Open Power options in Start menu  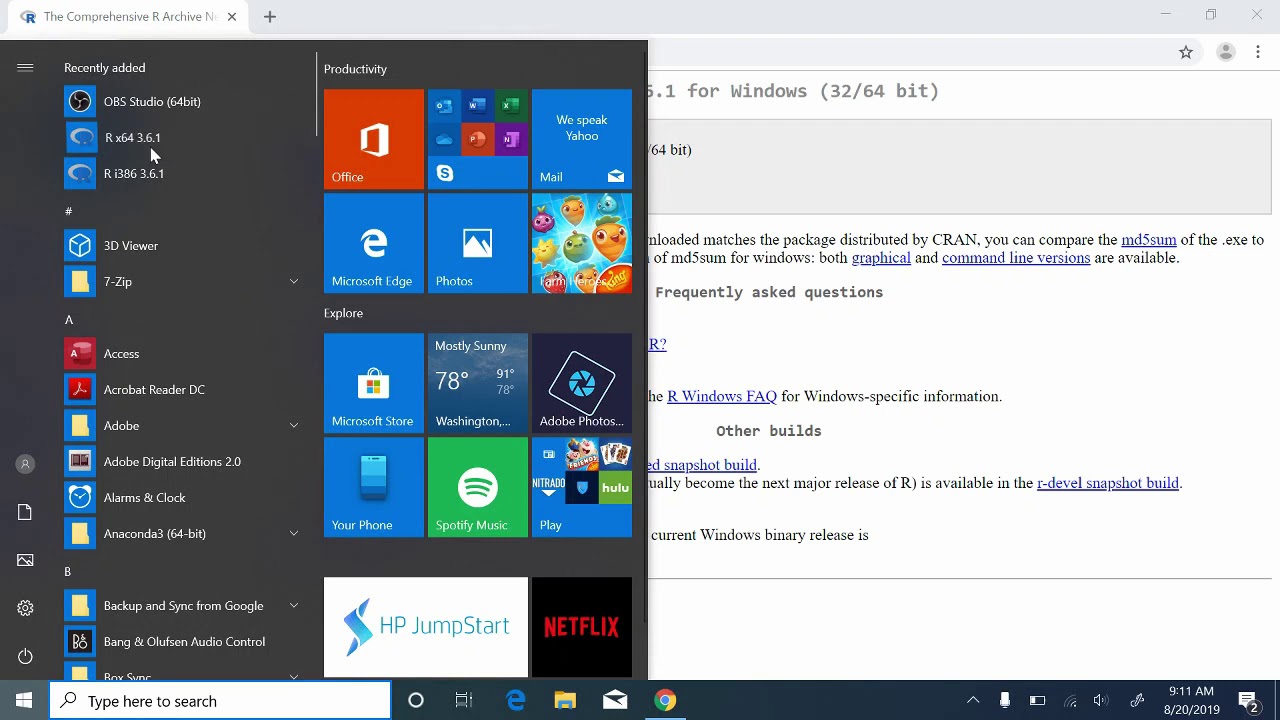[25, 656]
